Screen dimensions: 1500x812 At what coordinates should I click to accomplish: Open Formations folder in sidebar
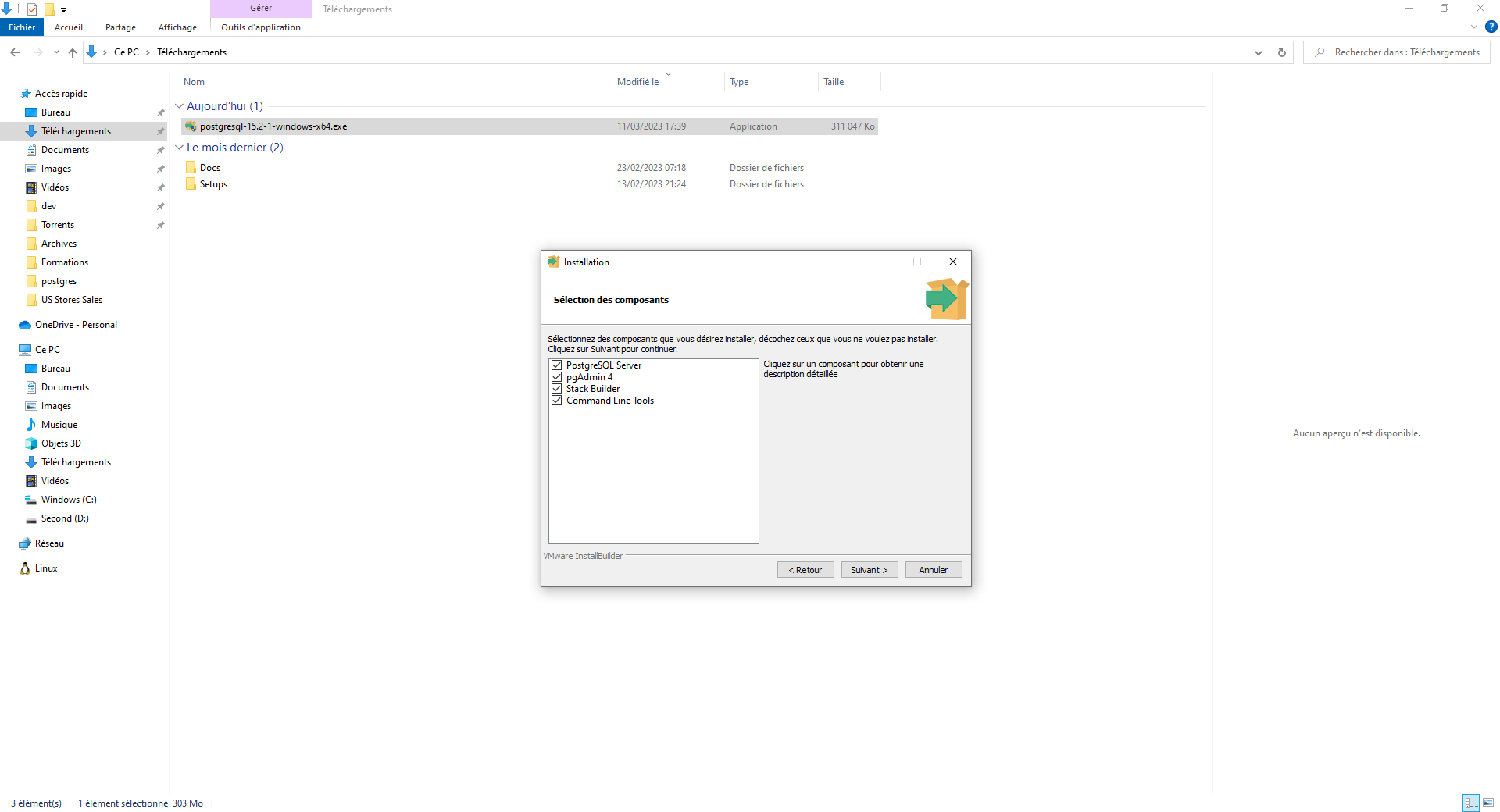click(65, 262)
